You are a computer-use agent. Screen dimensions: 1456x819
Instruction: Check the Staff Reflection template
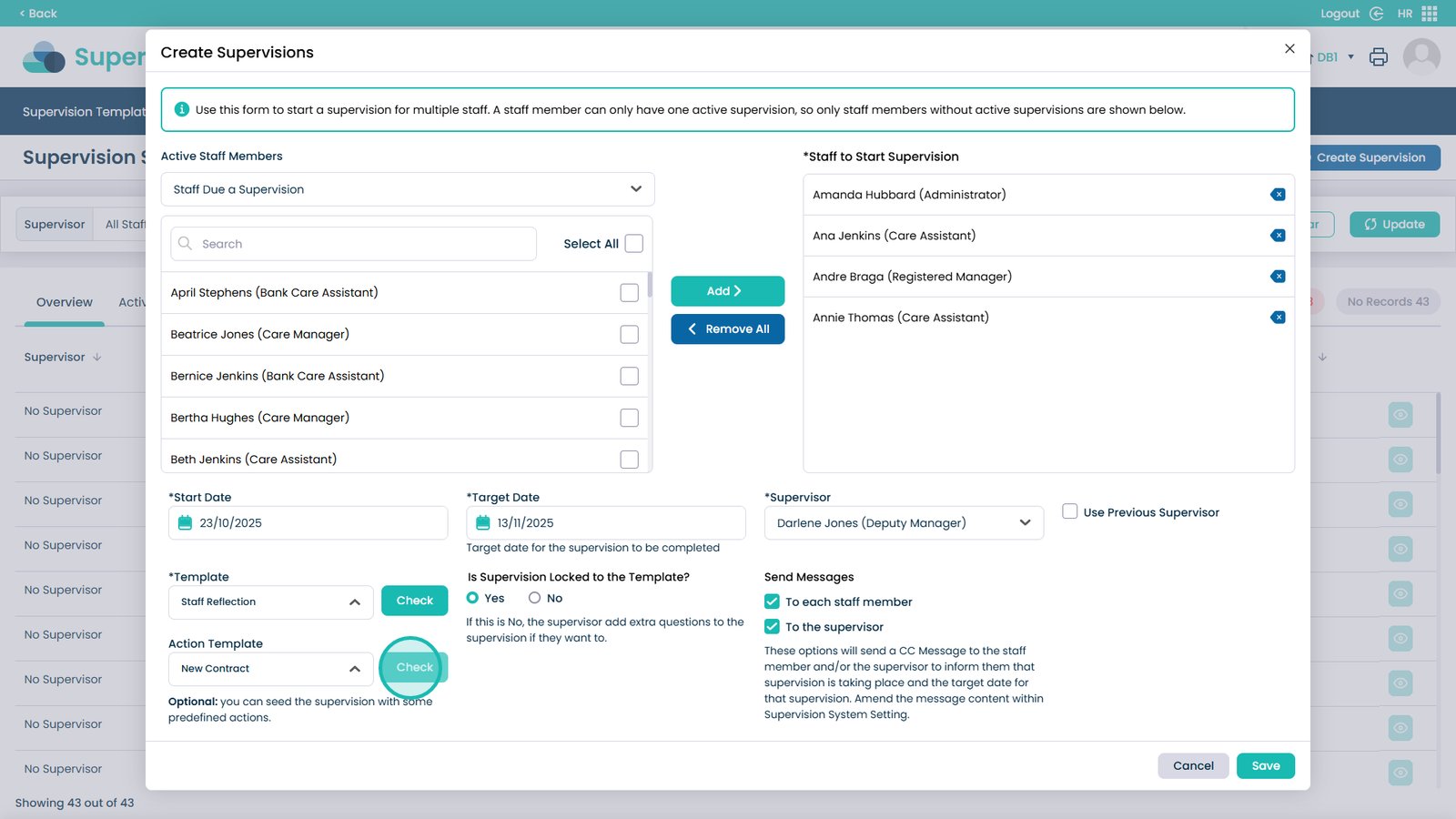[x=415, y=601]
